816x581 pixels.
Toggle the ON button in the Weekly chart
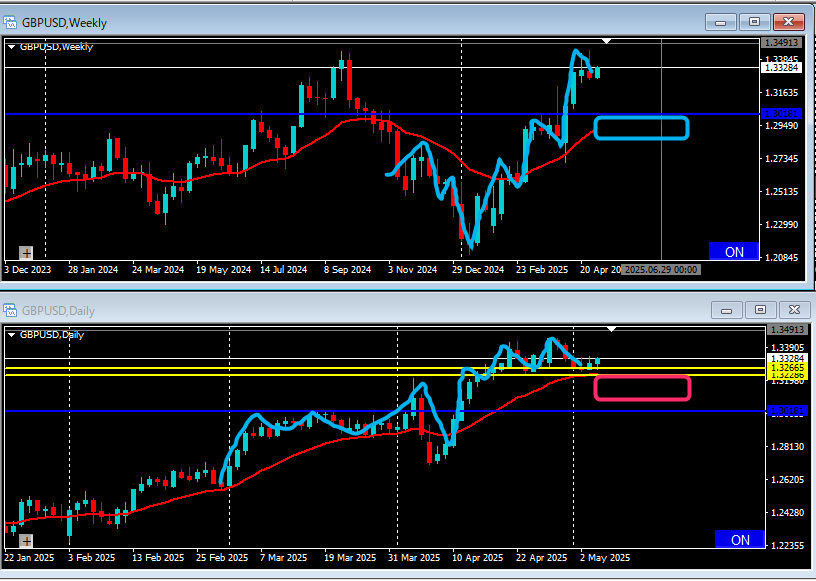tap(734, 251)
